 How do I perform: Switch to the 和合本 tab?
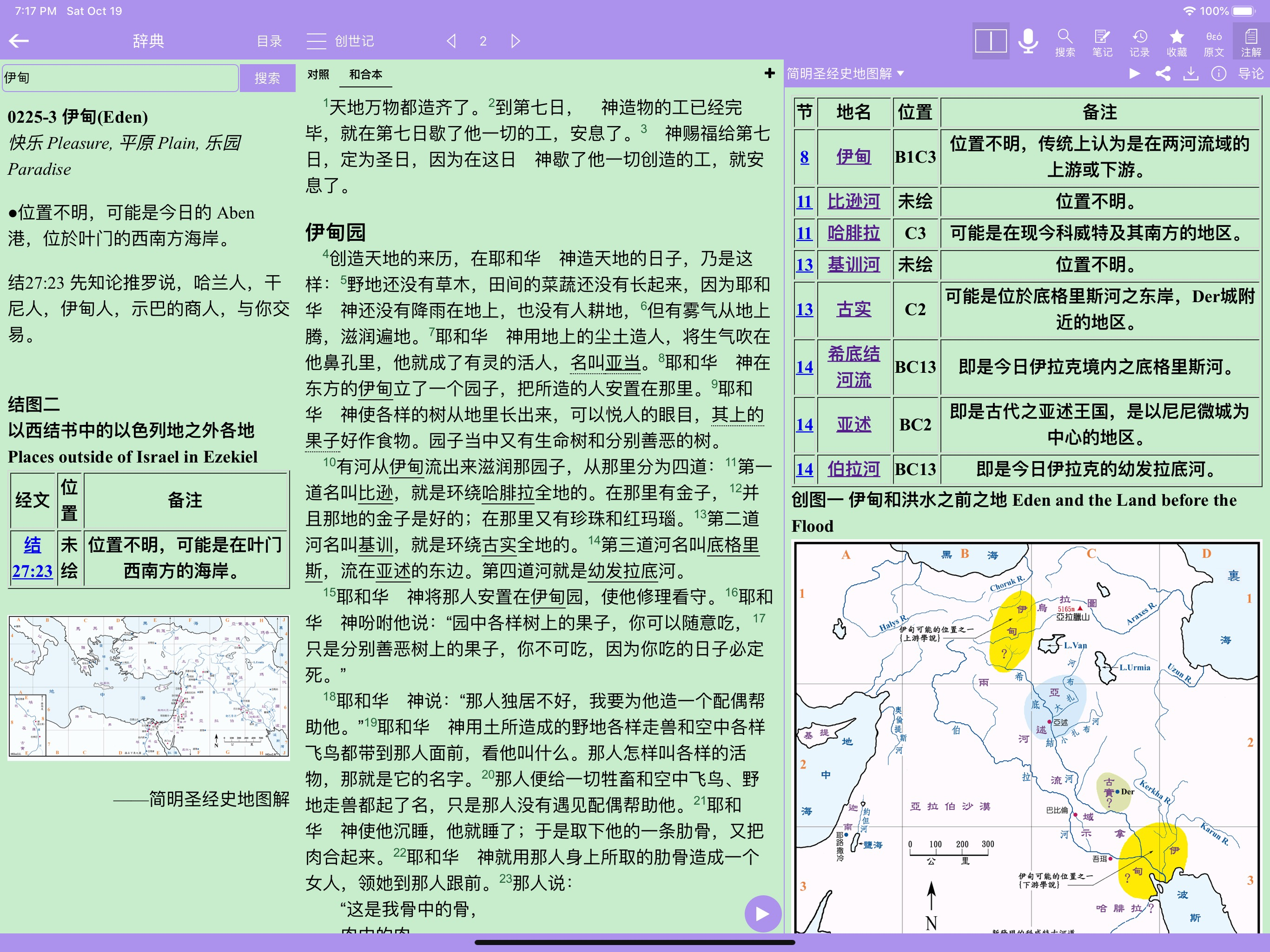[365, 74]
